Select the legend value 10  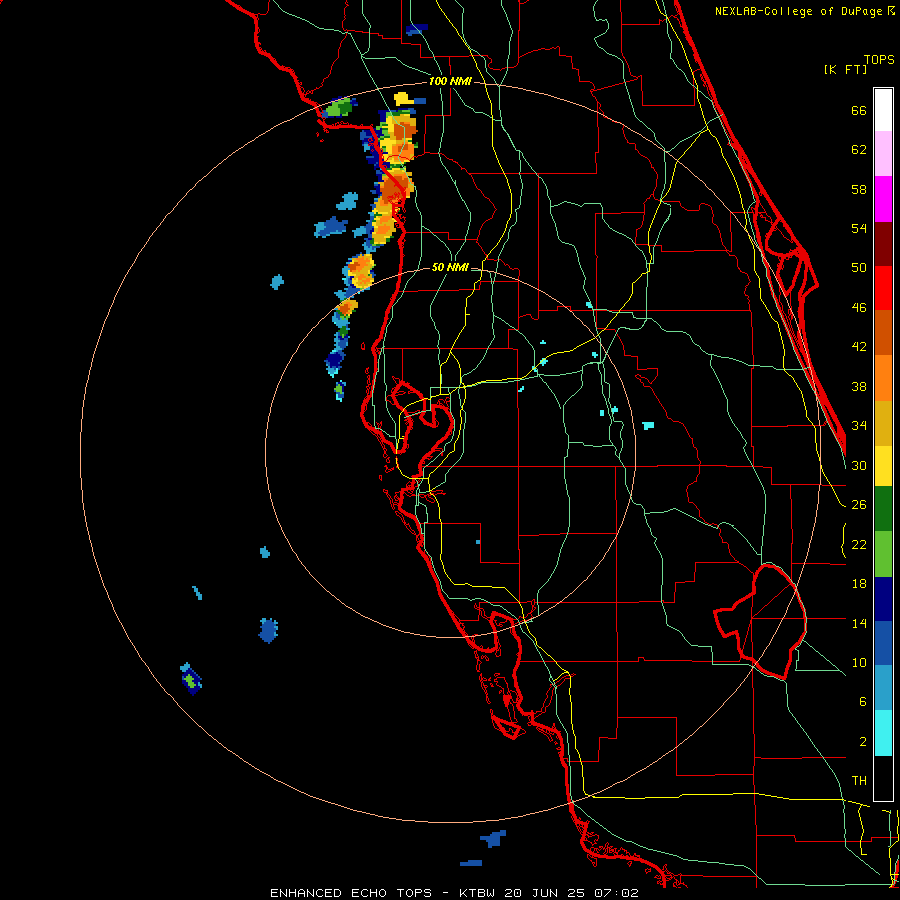click(859, 662)
